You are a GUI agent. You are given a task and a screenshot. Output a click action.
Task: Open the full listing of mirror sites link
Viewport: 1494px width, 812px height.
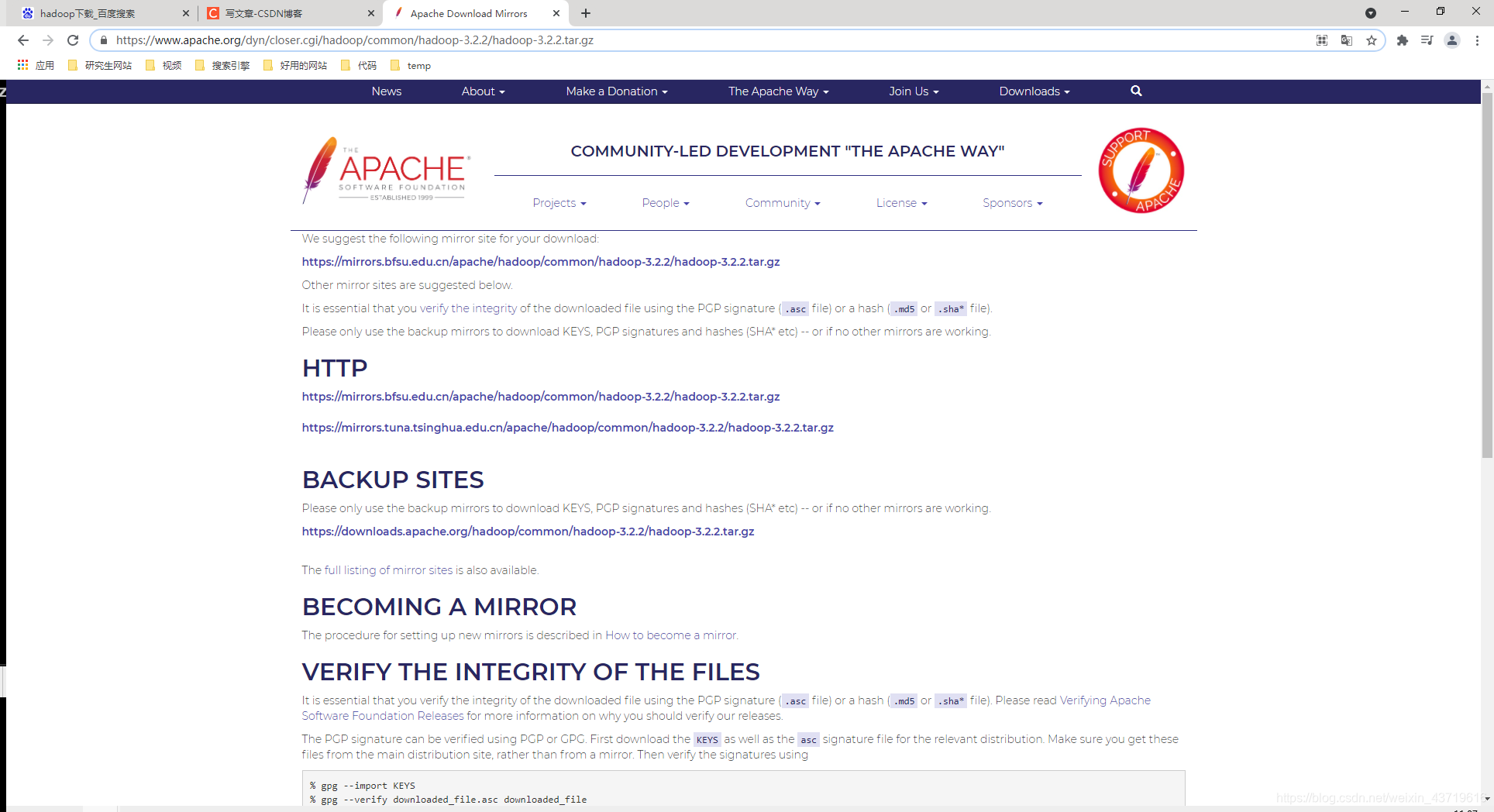pos(388,570)
